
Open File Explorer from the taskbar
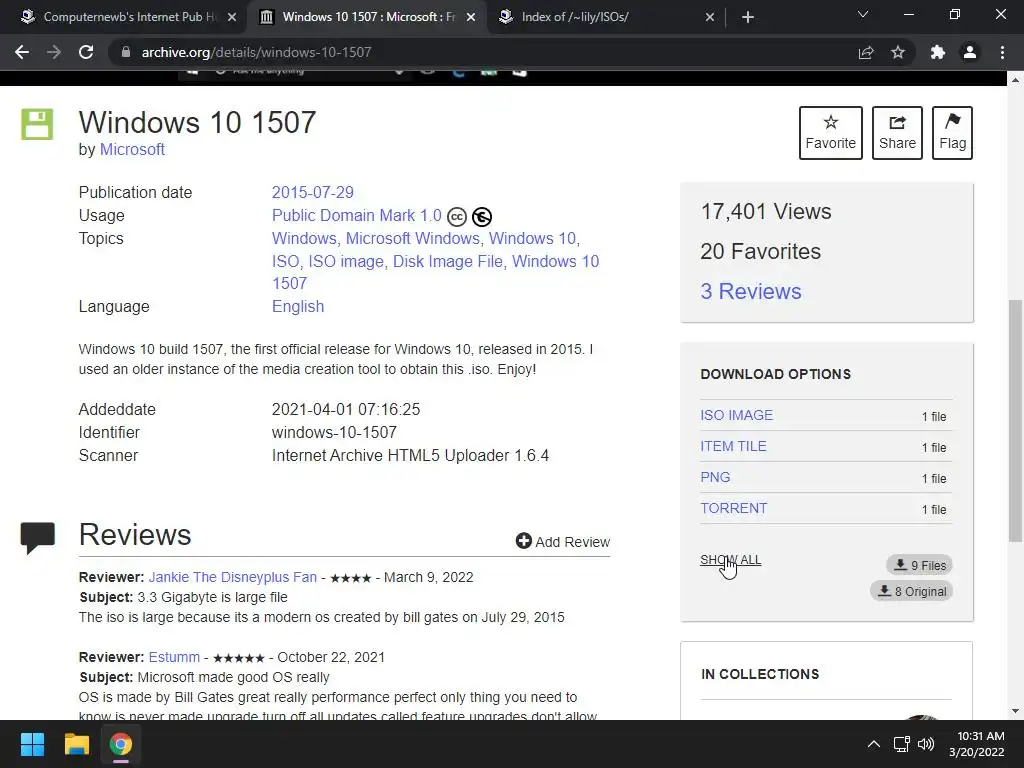(76, 744)
